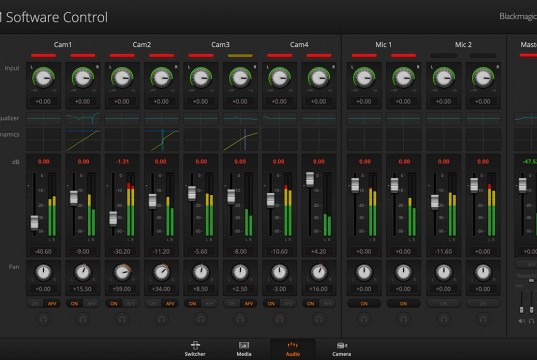Click headphone icon under Mic 1 right channel
537x360 pixels.
click(404, 319)
